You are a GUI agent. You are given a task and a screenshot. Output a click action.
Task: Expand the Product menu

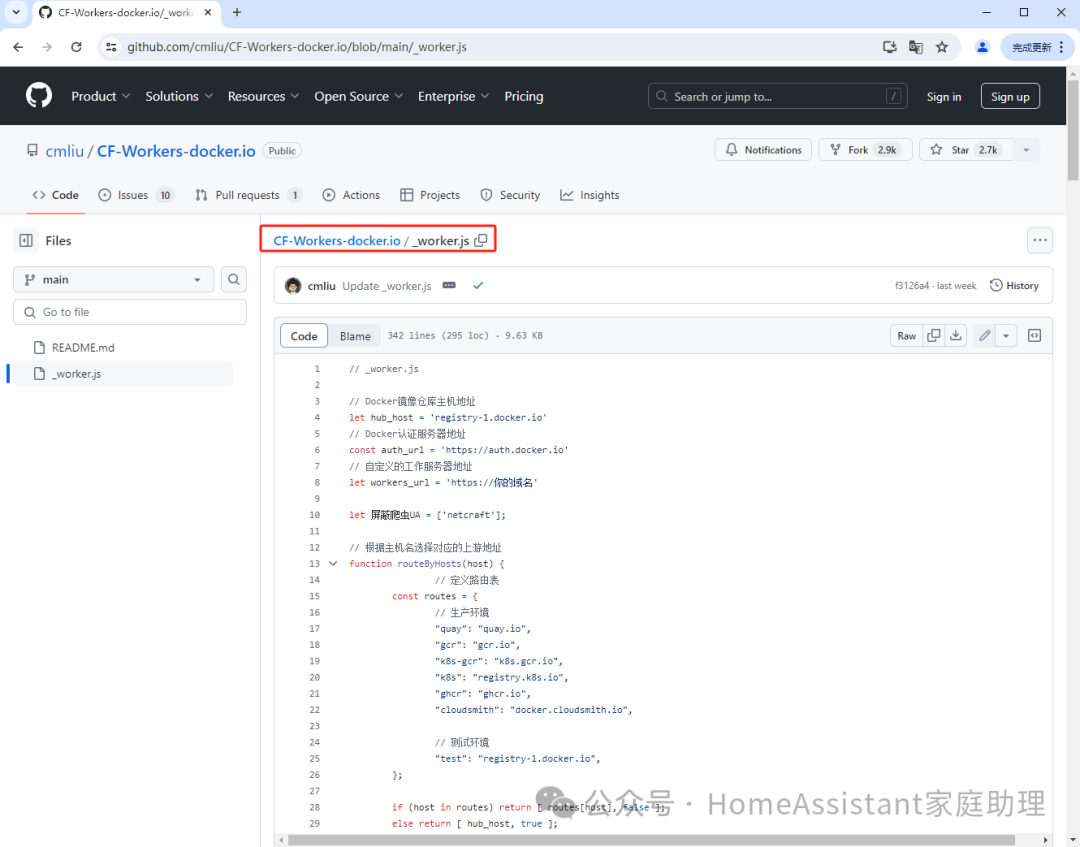(101, 96)
